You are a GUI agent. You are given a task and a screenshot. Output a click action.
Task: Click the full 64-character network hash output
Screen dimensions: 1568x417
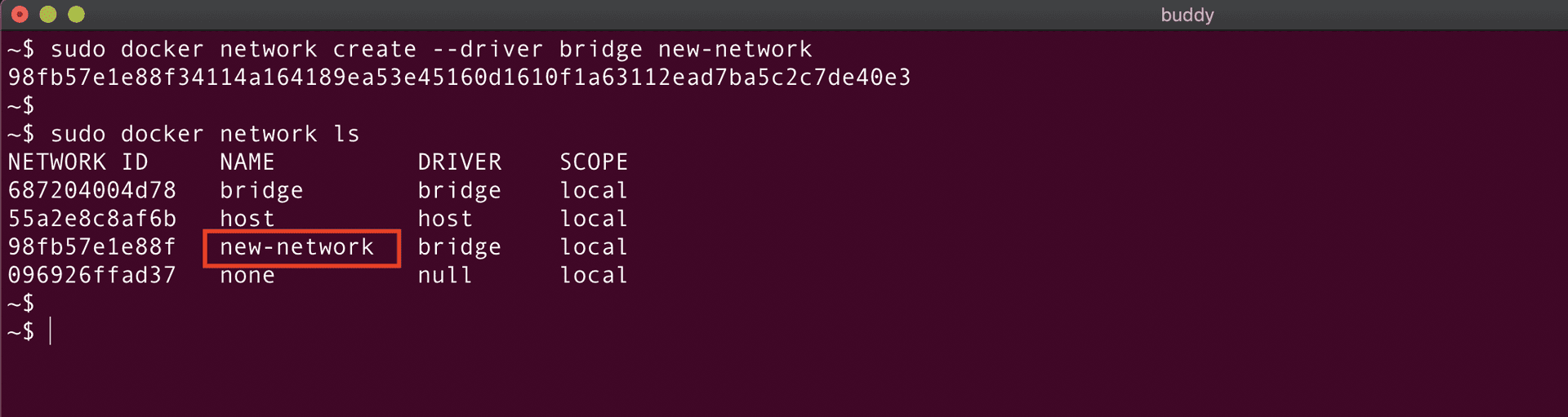[x=459, y=78]
